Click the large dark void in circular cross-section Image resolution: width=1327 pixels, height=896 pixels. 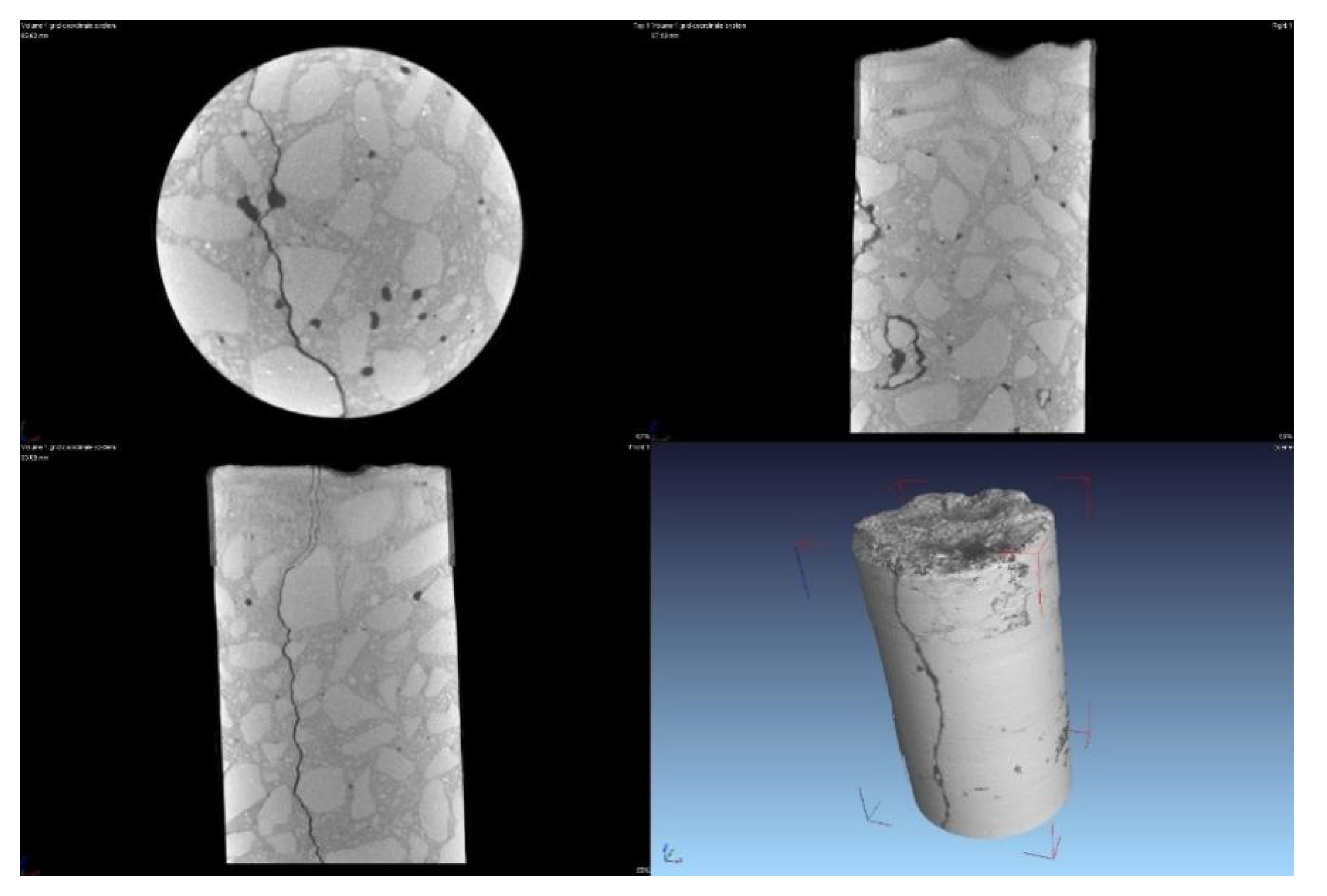coord(248,204)
